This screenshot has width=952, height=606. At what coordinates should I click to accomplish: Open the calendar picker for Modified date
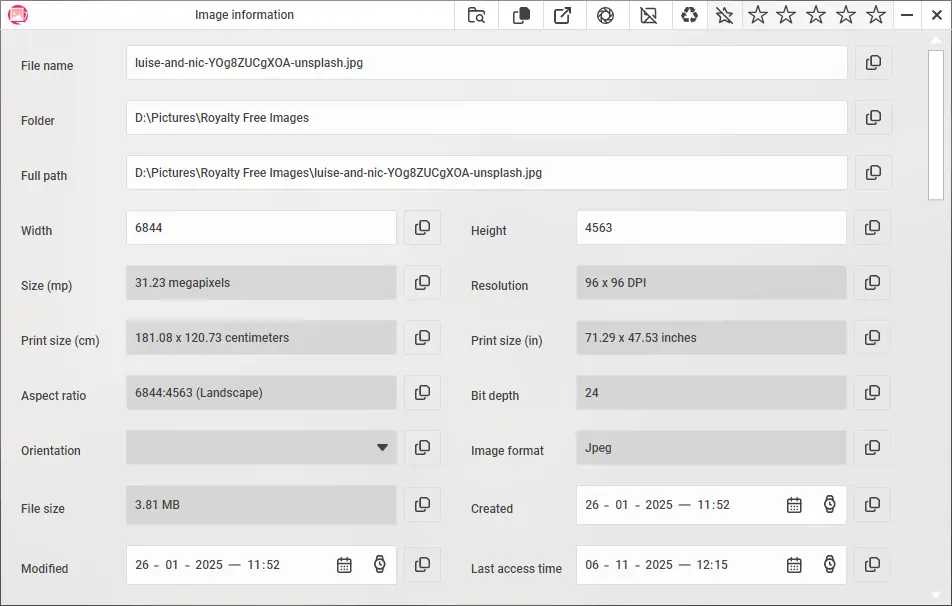[x=345, y=565]
